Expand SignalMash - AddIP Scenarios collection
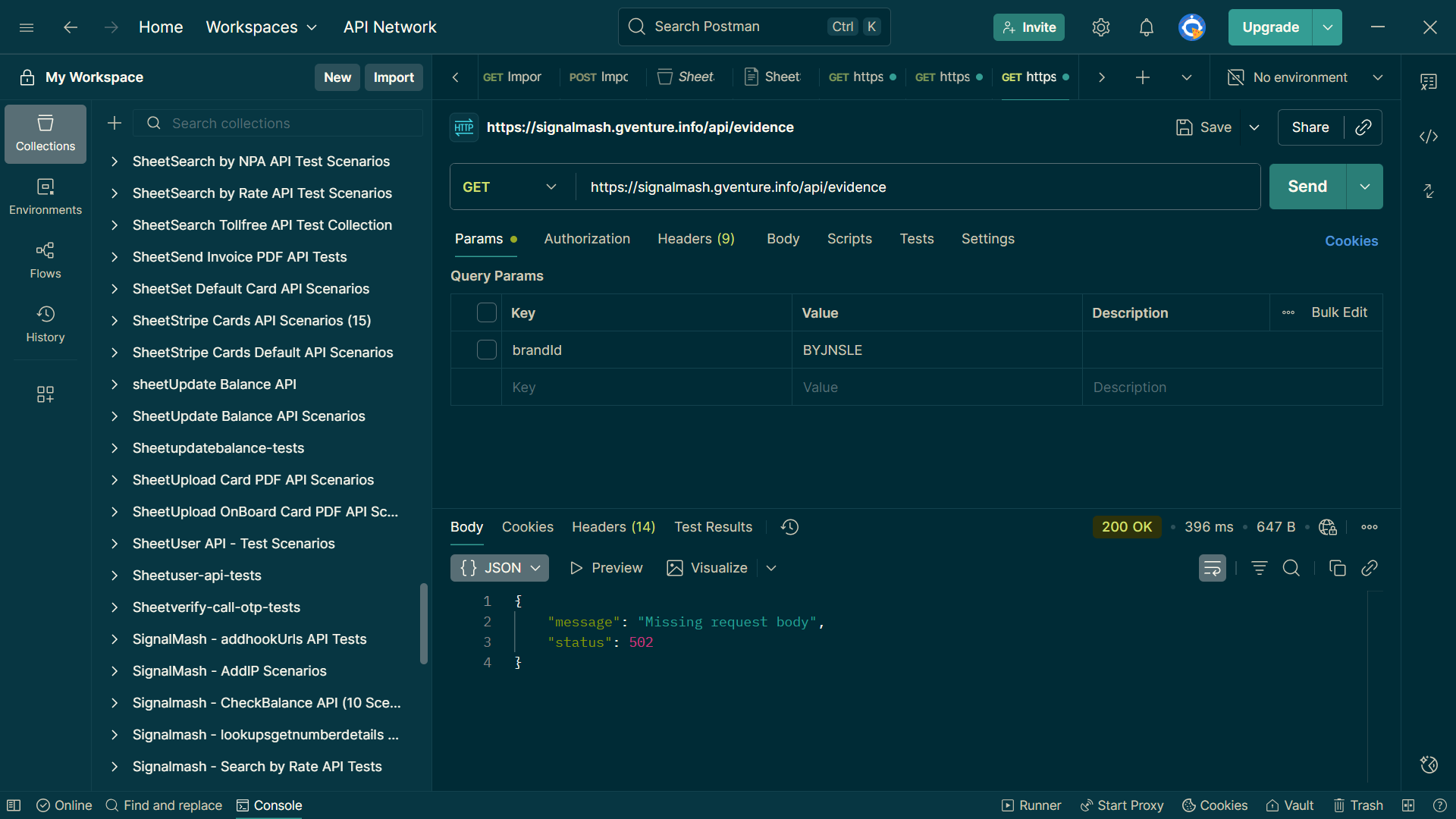The width and height of the screenshot is (1456, 819). pos(115,671)
